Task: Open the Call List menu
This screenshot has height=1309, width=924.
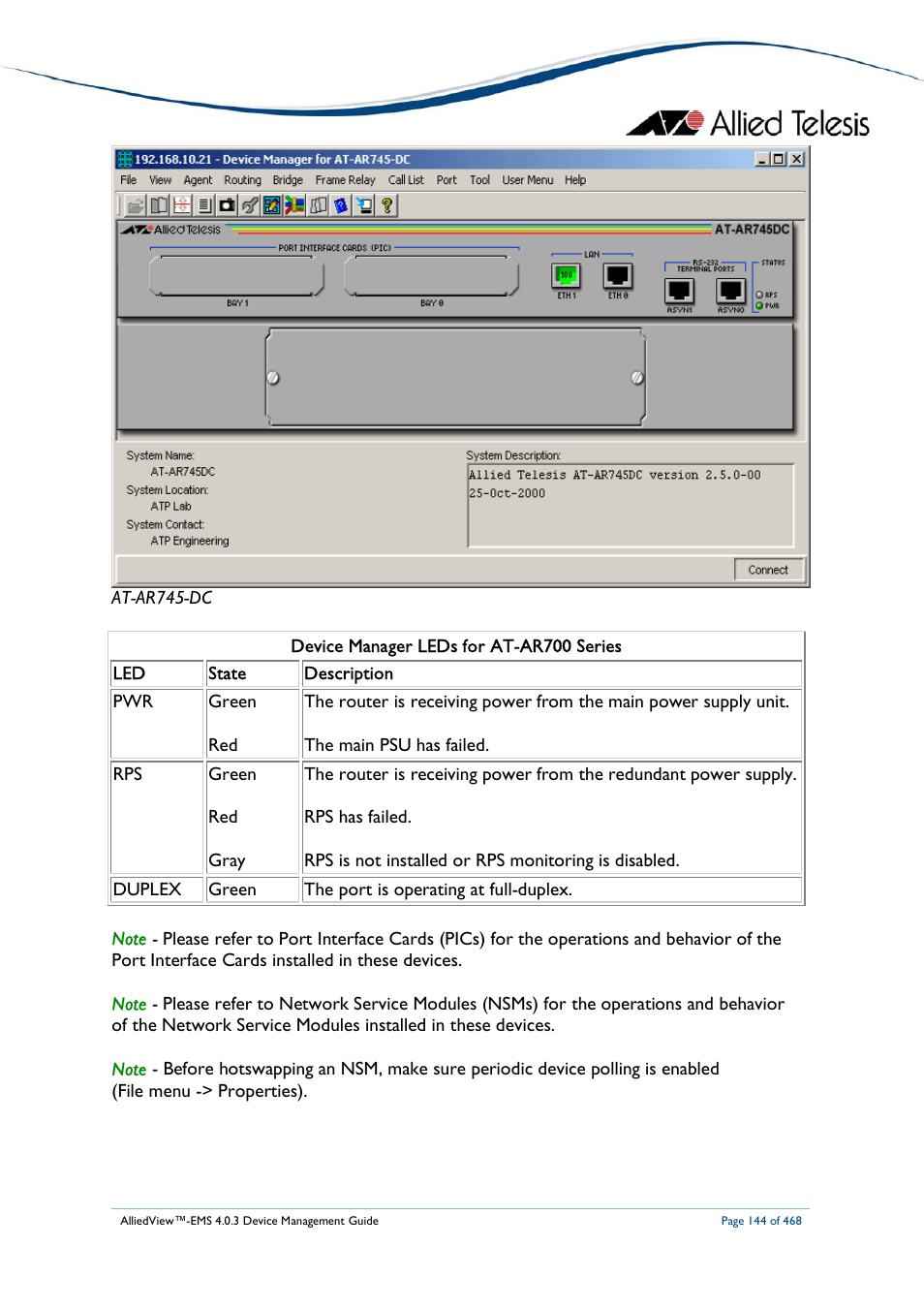Action: 406,180
